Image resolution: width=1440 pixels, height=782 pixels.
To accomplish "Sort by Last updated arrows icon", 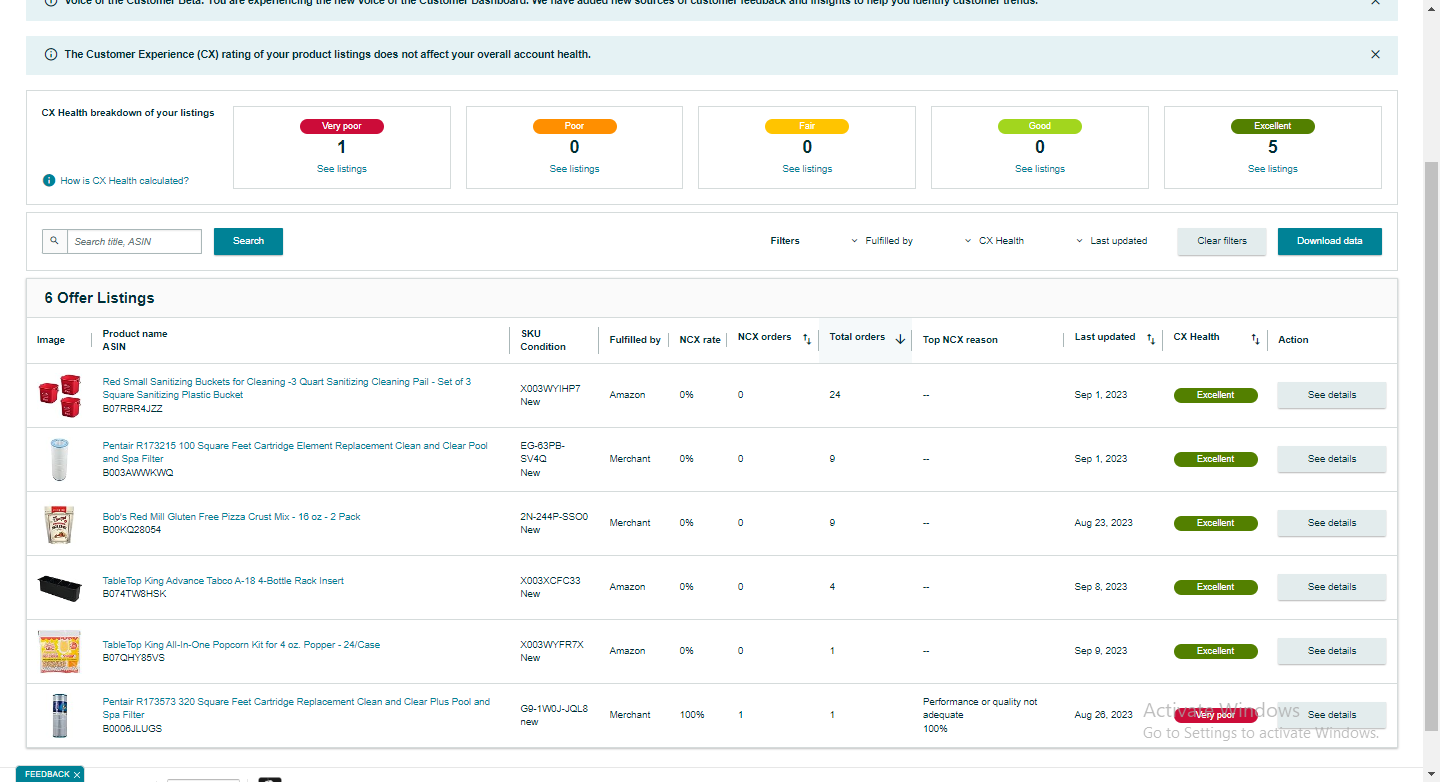I will [1151, 340].
